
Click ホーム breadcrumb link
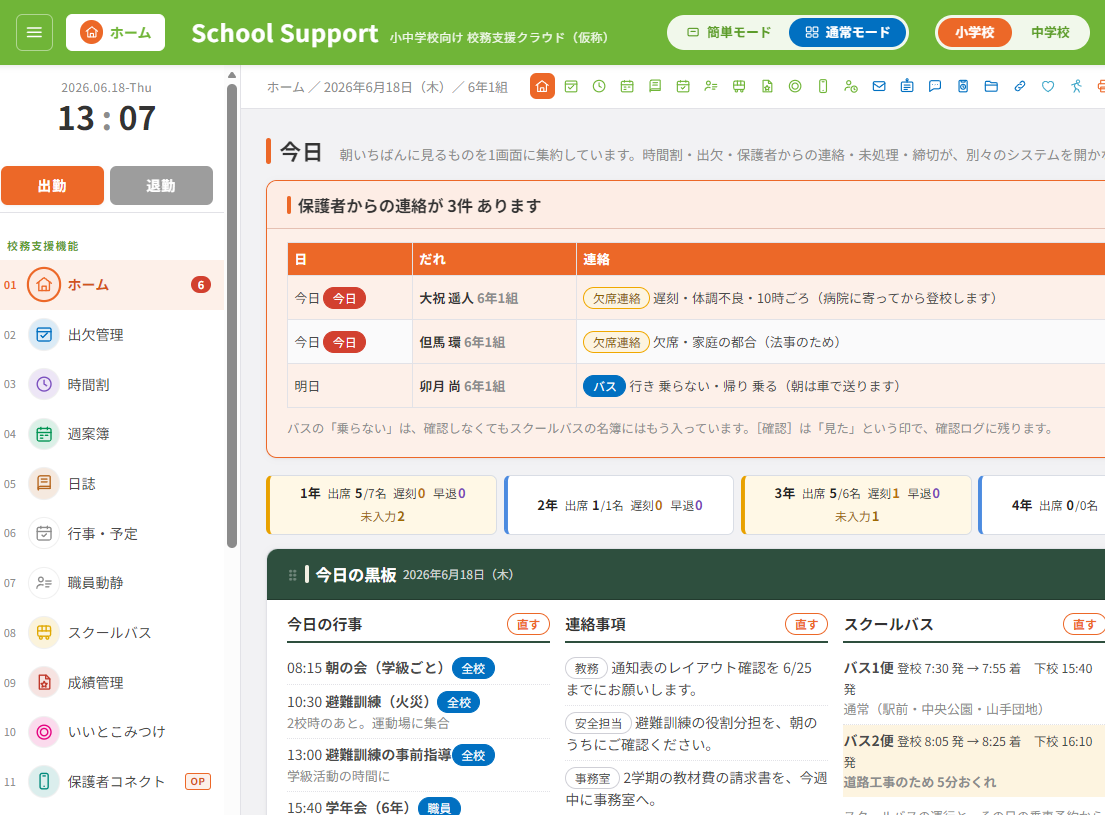pos(285,87)
